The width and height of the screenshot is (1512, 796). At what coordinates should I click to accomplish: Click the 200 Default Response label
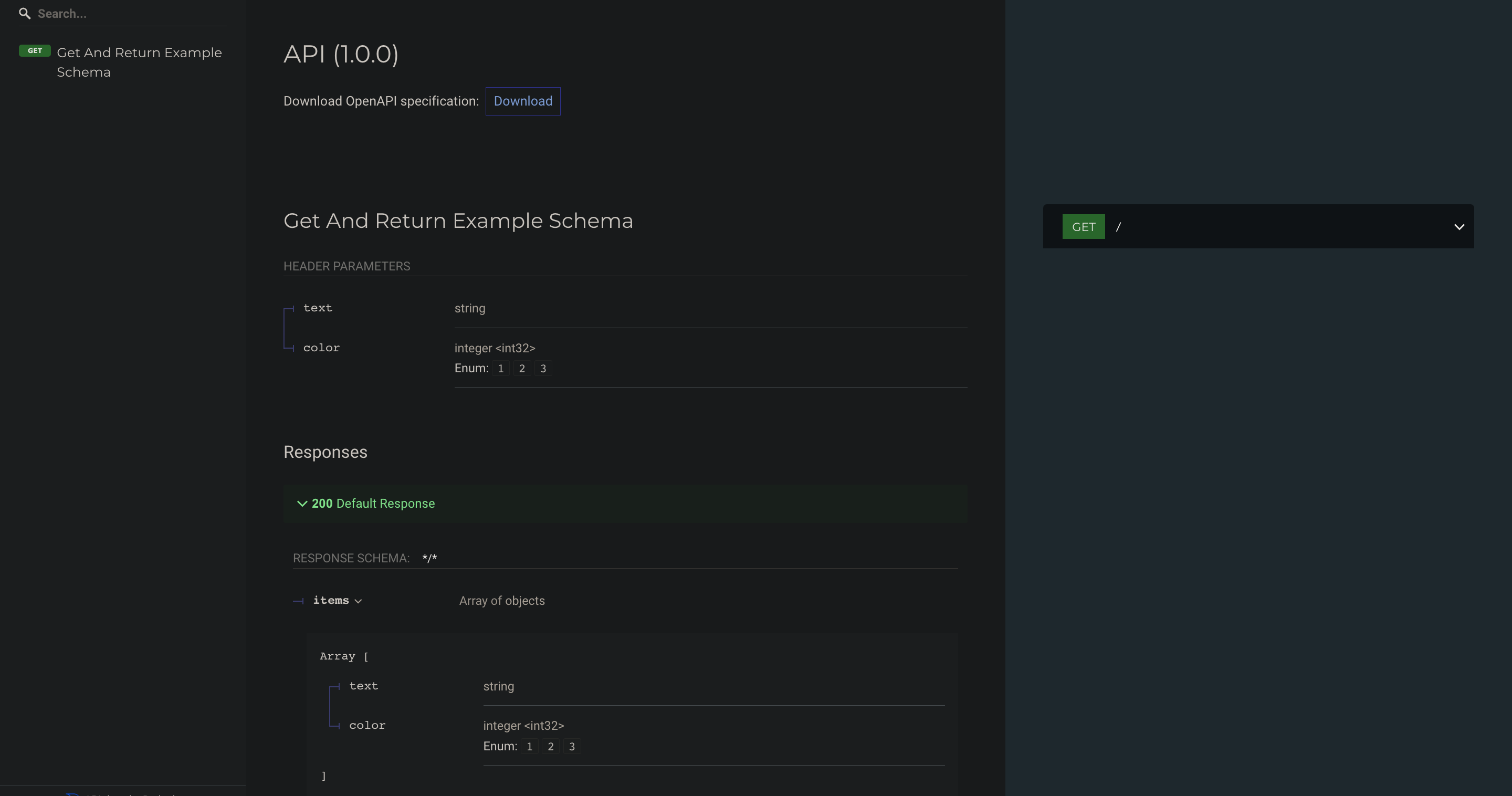click(x=373, y=504)
